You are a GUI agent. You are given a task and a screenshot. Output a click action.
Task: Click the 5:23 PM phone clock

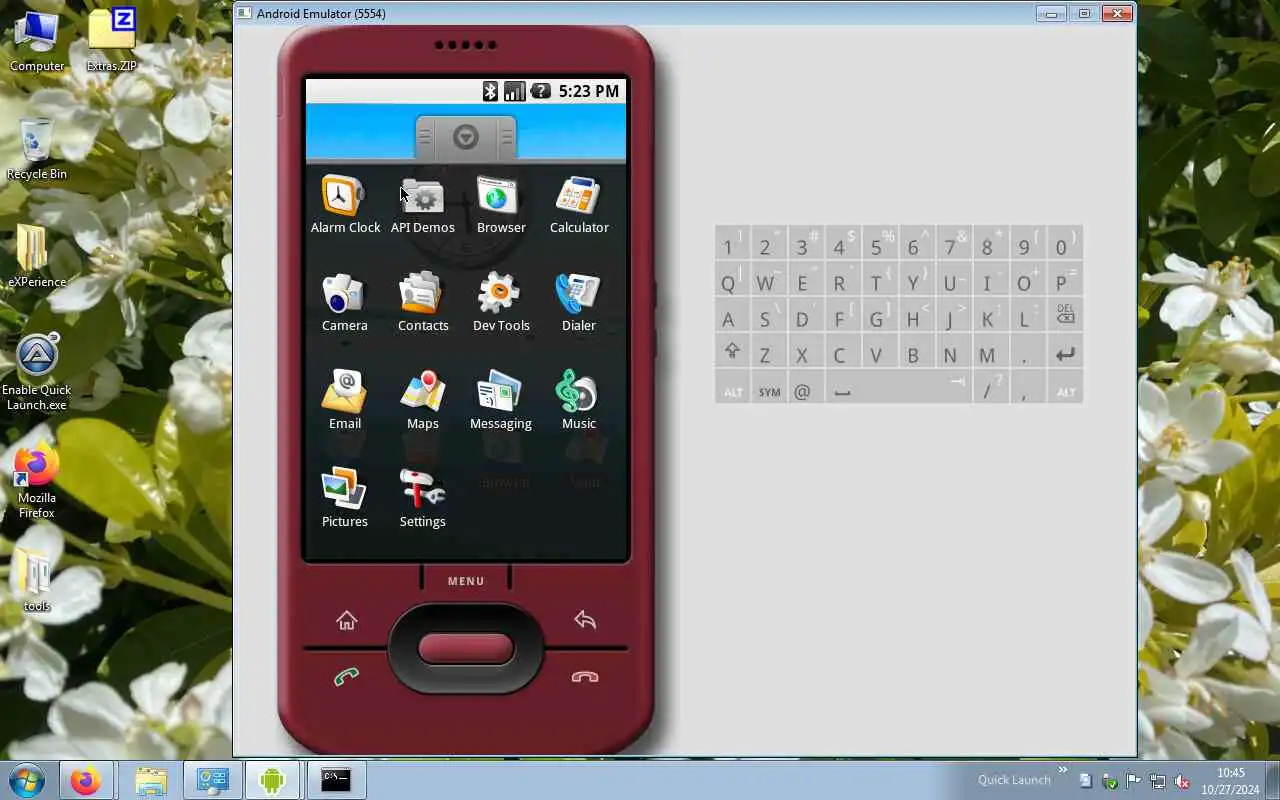(588, 91)
